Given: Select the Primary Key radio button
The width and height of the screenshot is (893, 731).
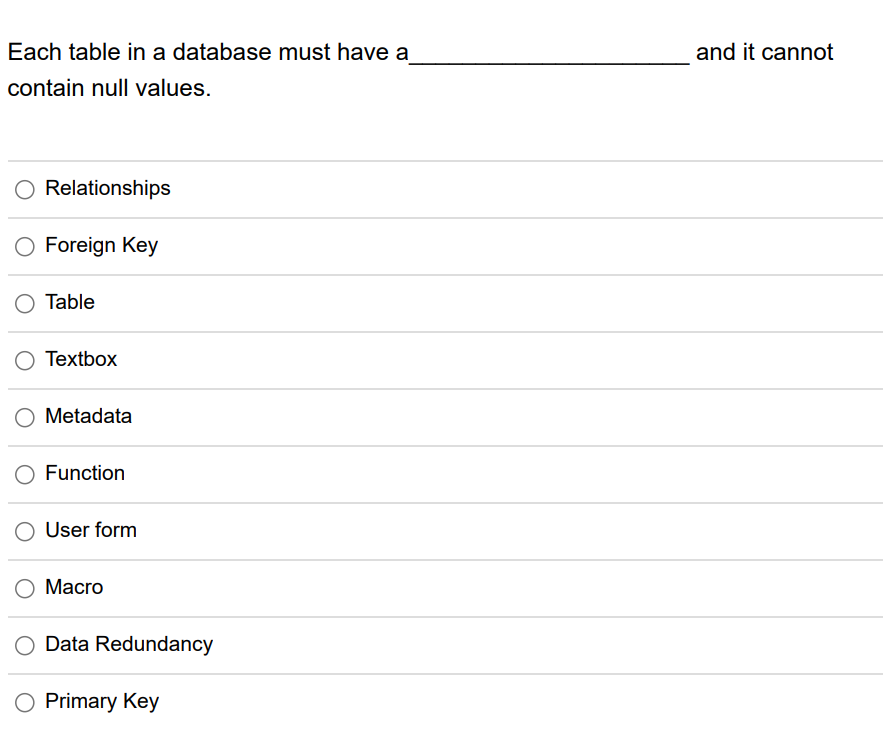Looking at the screenshot, I should pos(24,702).
